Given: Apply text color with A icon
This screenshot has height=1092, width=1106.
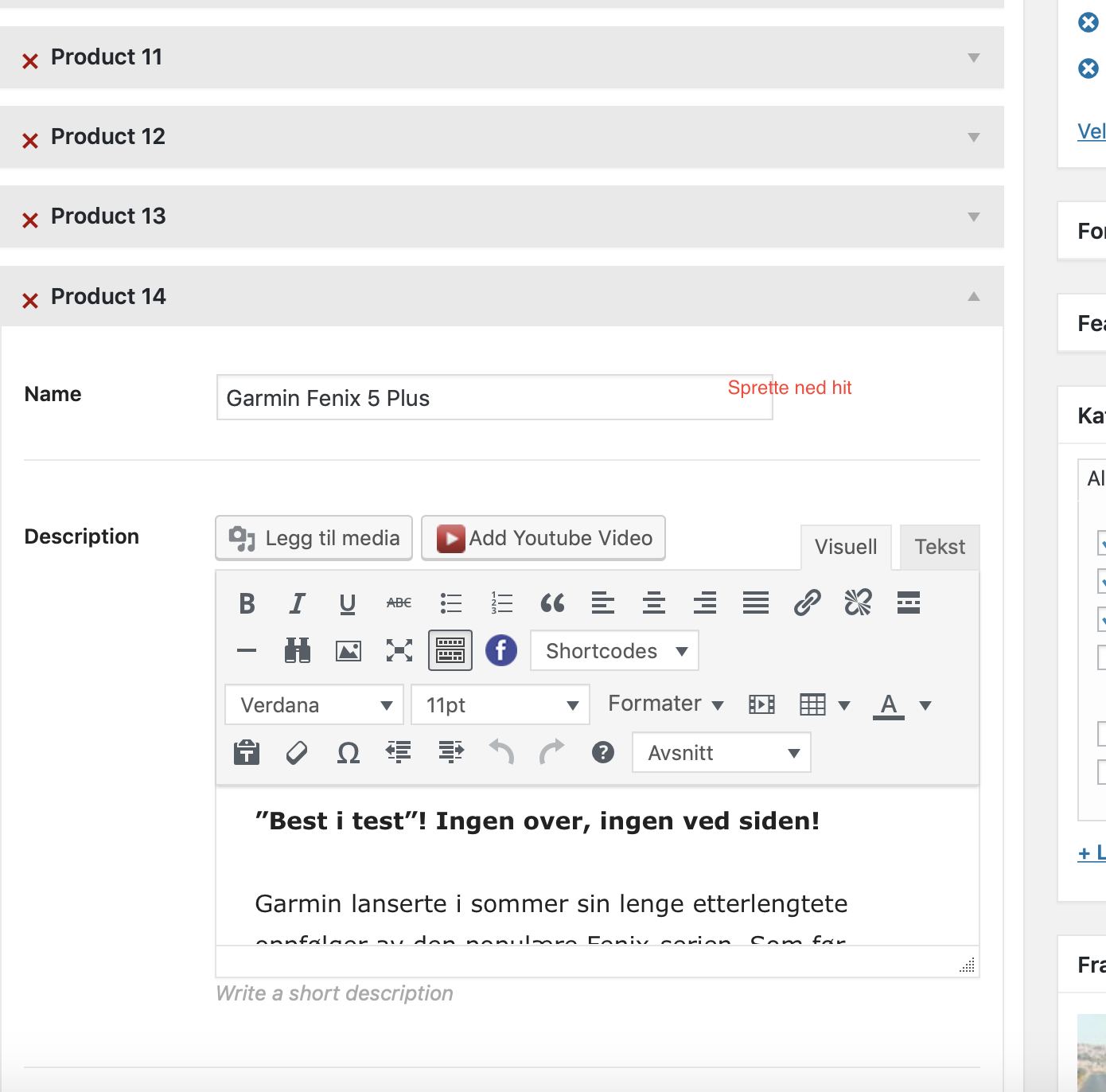Looking at the screenshot, I should click(889, 705).
